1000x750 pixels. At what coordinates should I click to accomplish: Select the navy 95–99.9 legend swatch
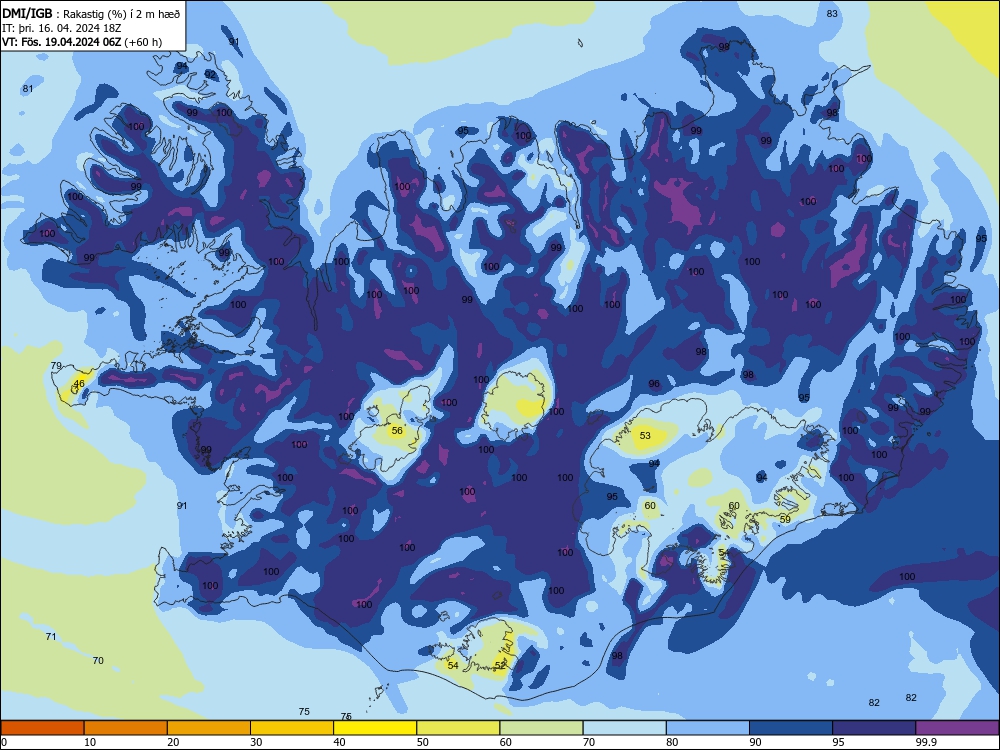(874, 728)
